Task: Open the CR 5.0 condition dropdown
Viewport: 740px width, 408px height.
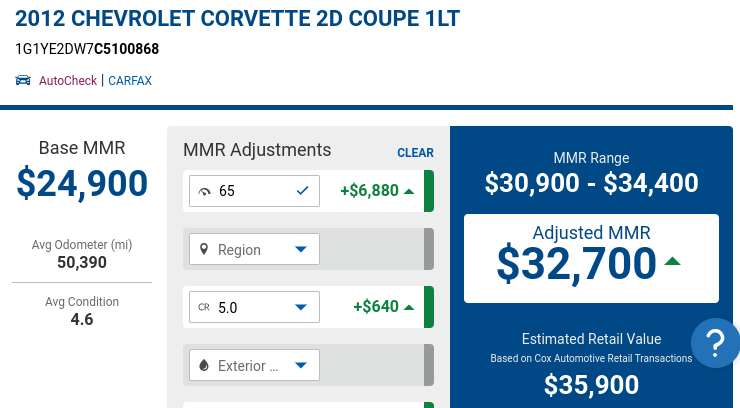Action: point(254,307)
